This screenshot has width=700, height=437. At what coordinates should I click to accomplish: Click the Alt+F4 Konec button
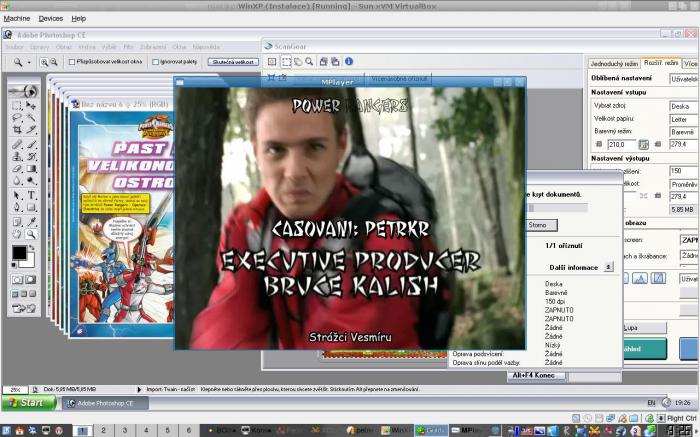tap(536, 375)
